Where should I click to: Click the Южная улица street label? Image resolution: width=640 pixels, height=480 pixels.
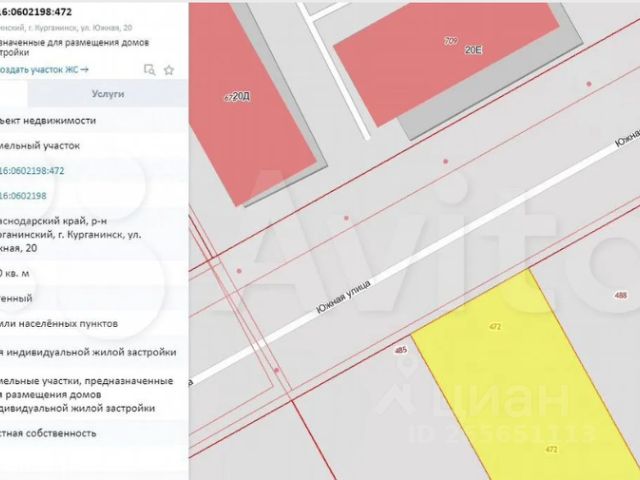[x=343, y=300]
